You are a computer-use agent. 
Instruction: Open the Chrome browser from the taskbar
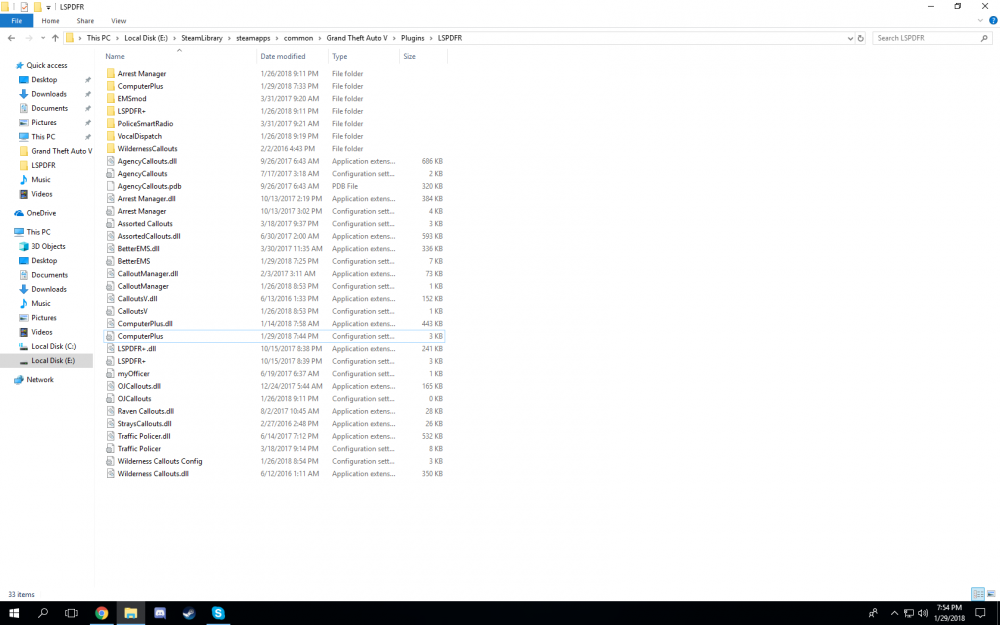point(101,613)
